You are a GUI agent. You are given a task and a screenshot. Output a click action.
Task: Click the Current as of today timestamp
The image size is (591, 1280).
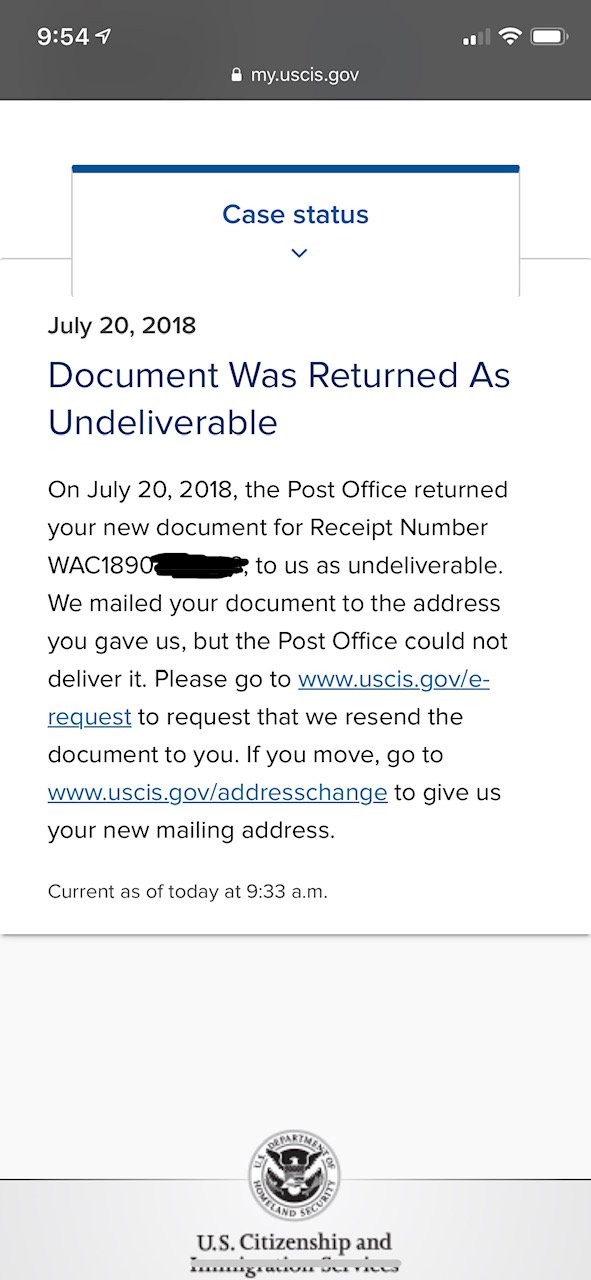click(x=188, y=890)
